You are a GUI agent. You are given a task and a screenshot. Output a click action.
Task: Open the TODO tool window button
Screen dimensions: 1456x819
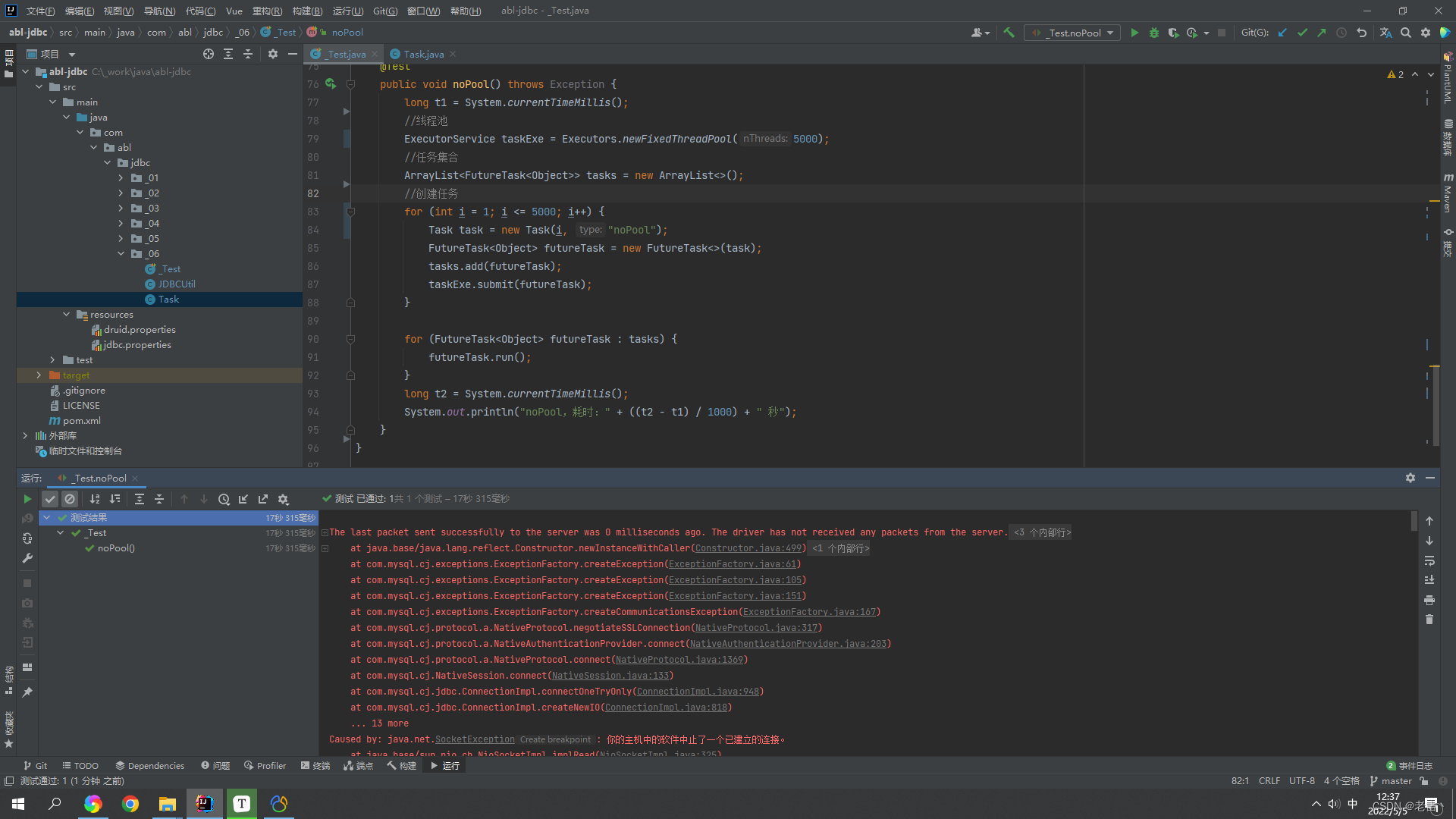click(80, 765)
